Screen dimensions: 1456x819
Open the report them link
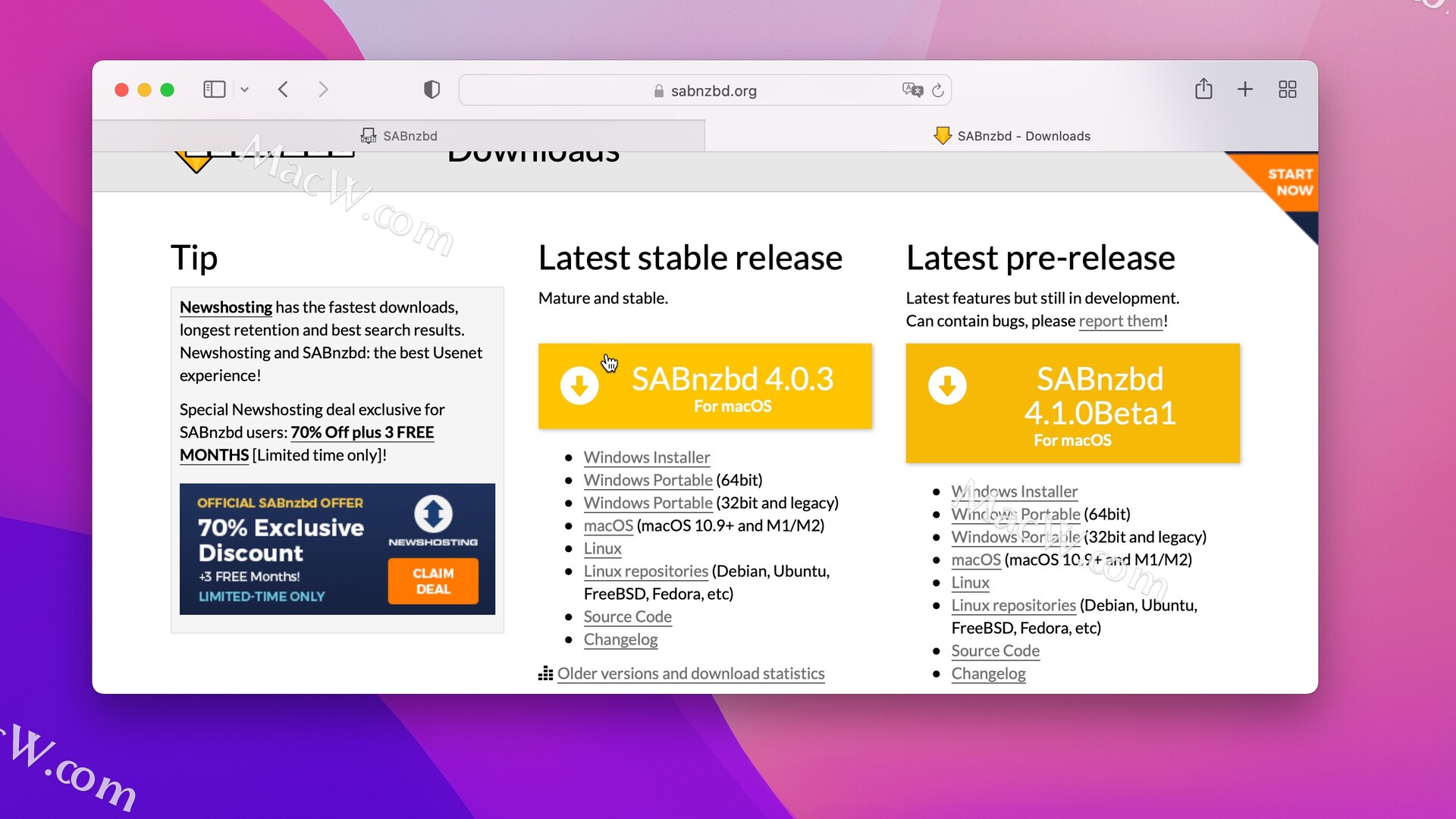pos(1121,321)
